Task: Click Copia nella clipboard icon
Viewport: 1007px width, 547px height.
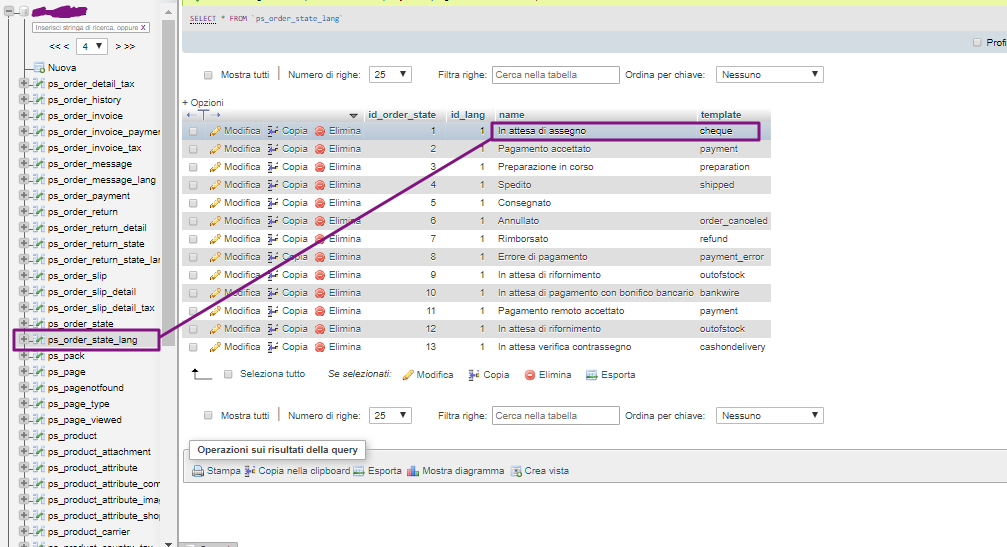Action: click(250, 471)
